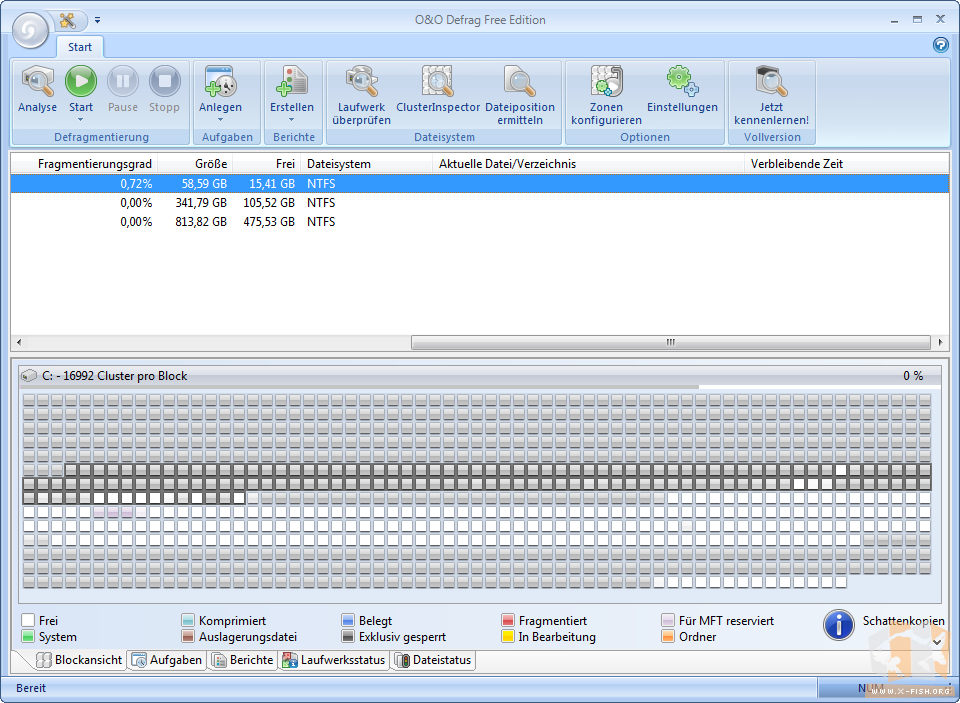The width and height of the screenshot is (960, 703).
Task: Sort by Frei column header
Action: pyautogui.click(x=266, y=164)
